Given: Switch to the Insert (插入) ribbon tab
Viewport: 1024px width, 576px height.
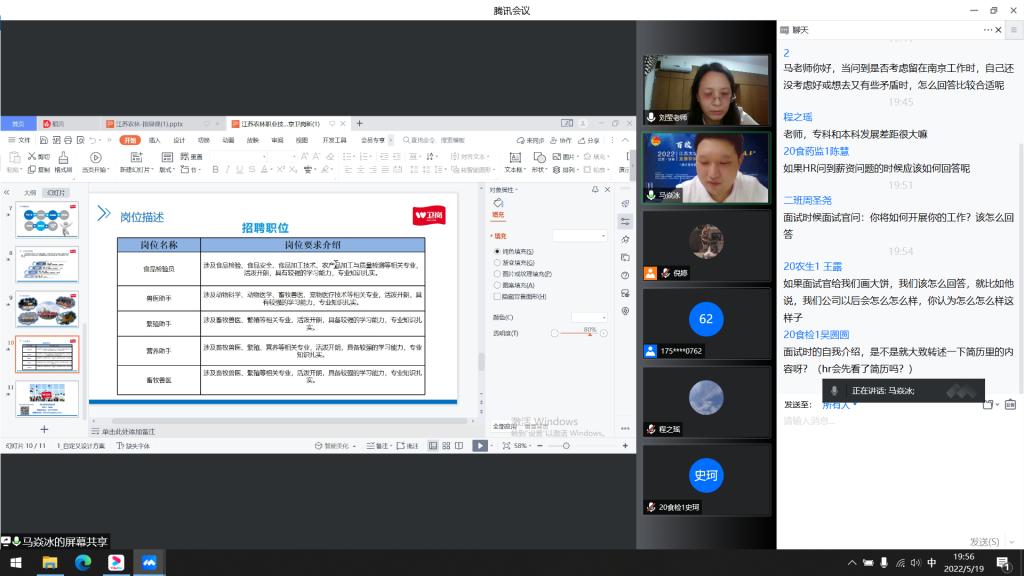Looking at the screenshot, I should pos(154,140).
